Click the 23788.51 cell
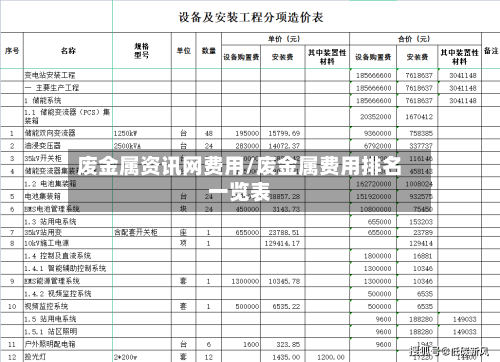Screen dimensions: 500x362 click(284, 232)
